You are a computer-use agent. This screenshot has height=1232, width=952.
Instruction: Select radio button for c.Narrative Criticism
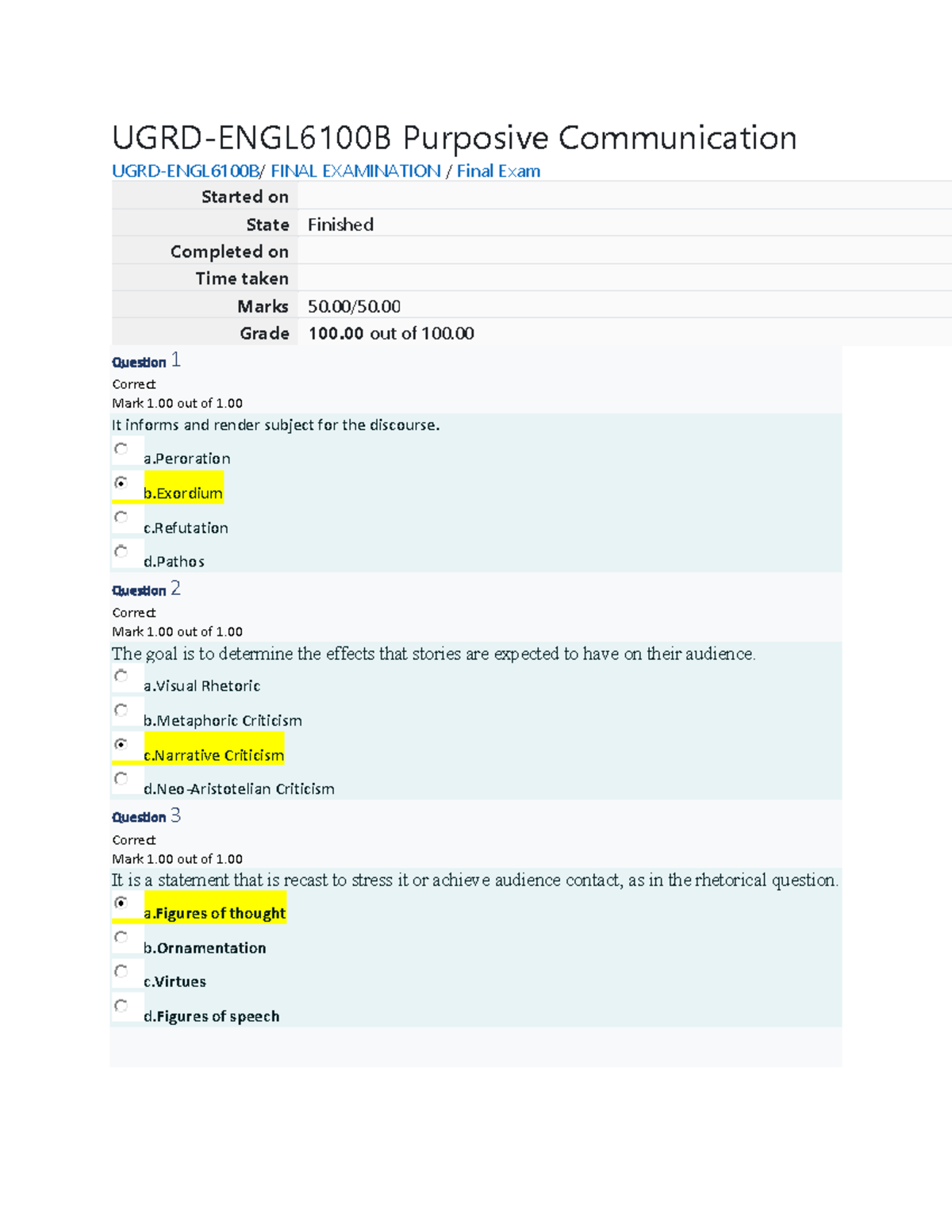point(121,744)
